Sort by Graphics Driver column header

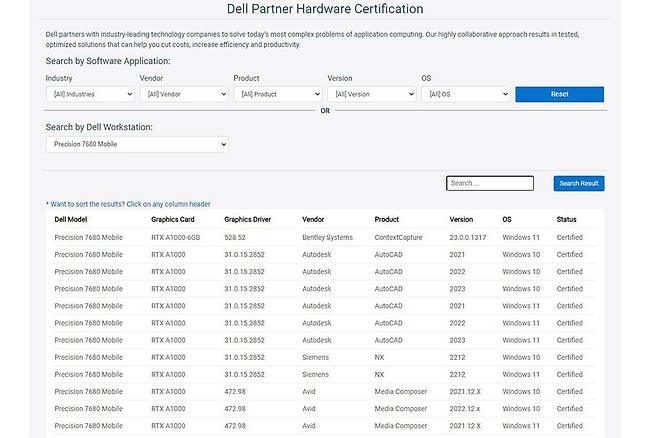click(x=248, y=219)
